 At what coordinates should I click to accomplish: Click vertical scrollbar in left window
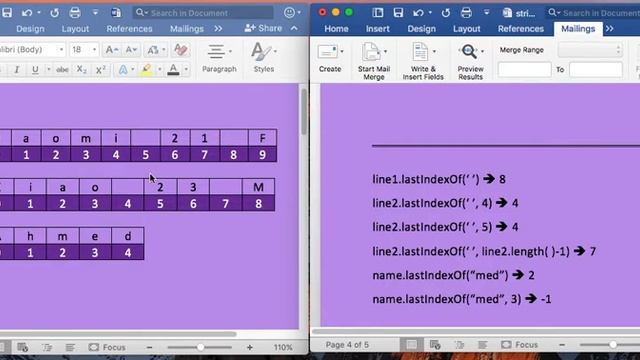coord(304,112)
